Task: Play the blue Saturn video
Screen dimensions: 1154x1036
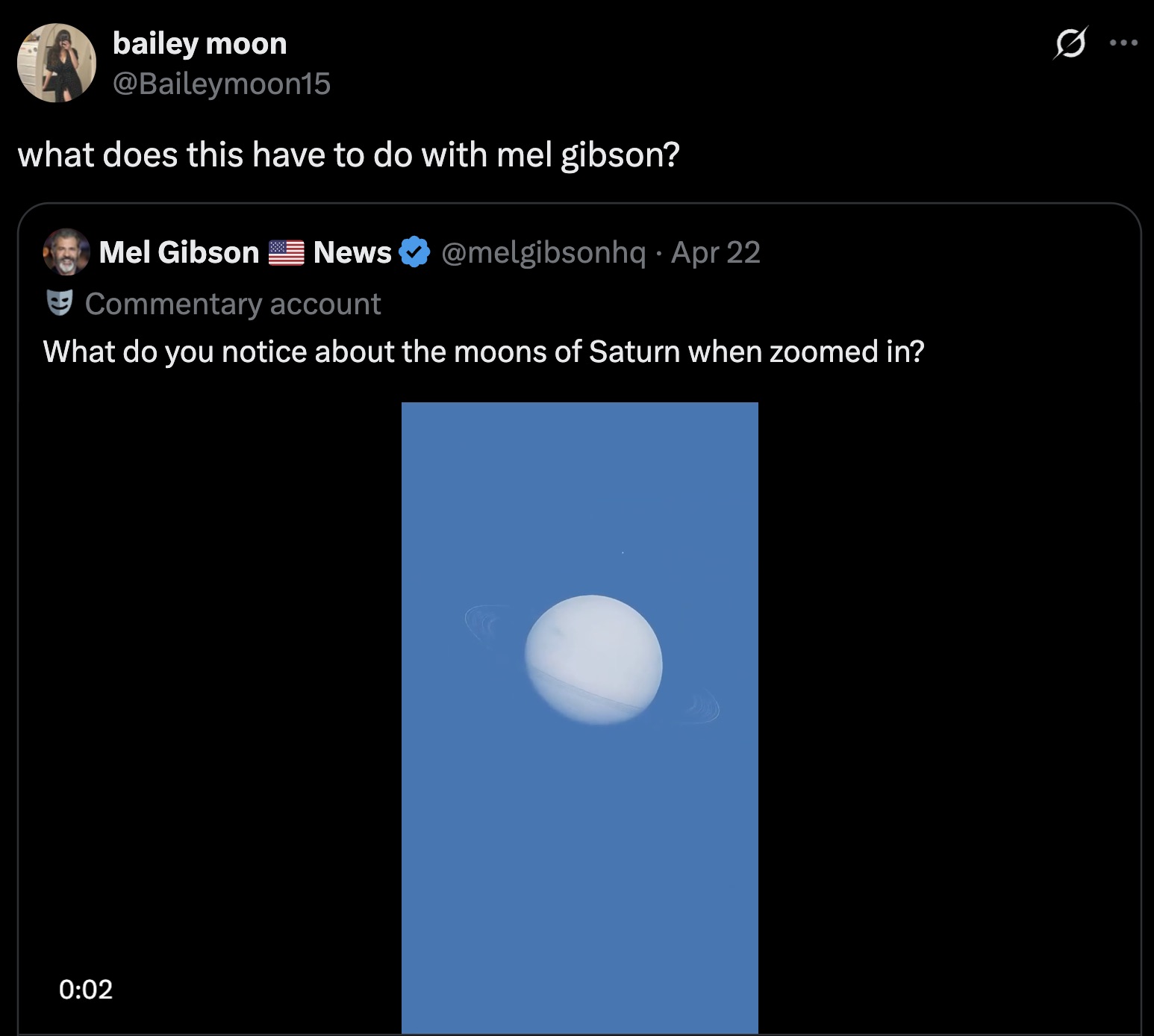Action: pyautogui.click(x=579, y=821)
